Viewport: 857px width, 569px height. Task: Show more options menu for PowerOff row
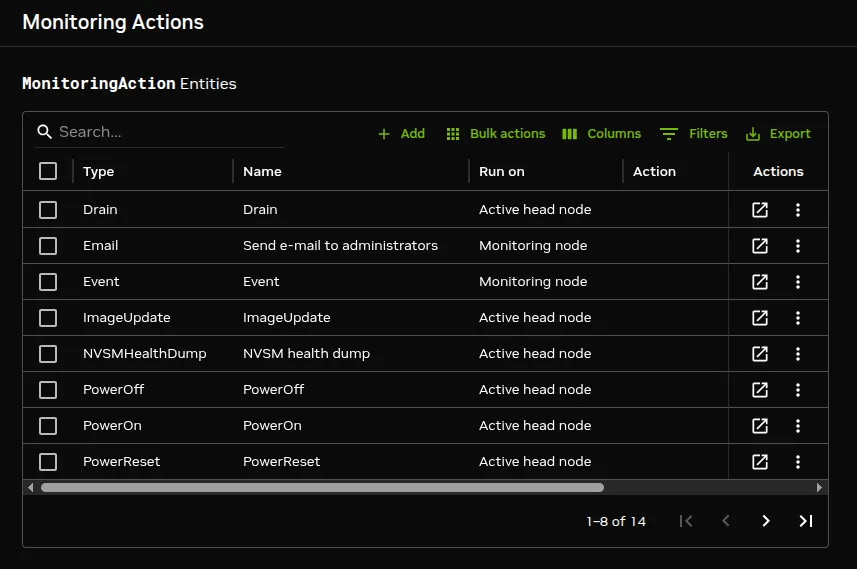coord(798,390)
